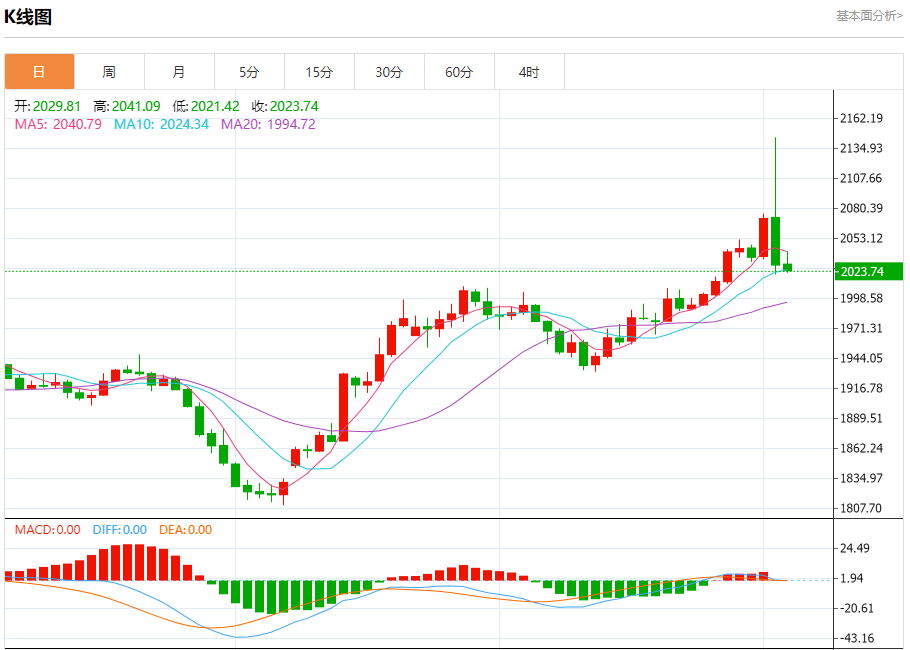The height and width of the screenshot is (650, 910).
Task: Click the 1807.70 price axis label
Action: click(x=861, y=508)
